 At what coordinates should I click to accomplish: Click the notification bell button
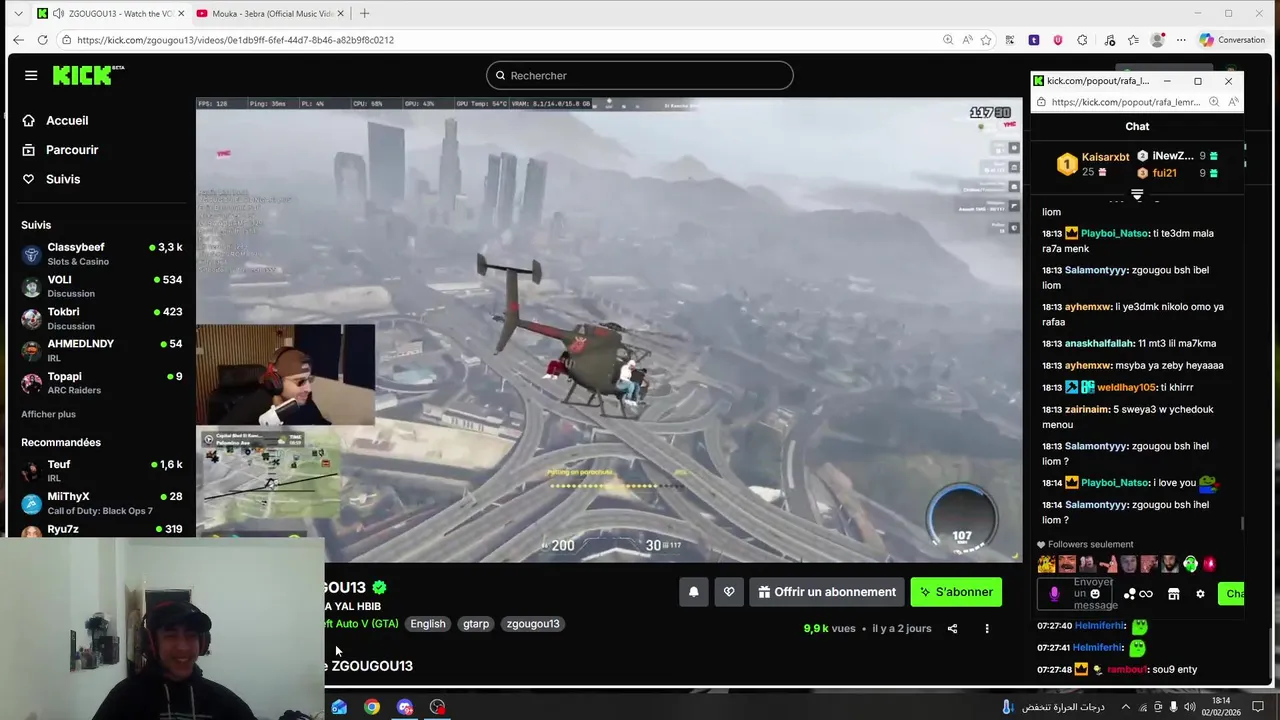694,592
